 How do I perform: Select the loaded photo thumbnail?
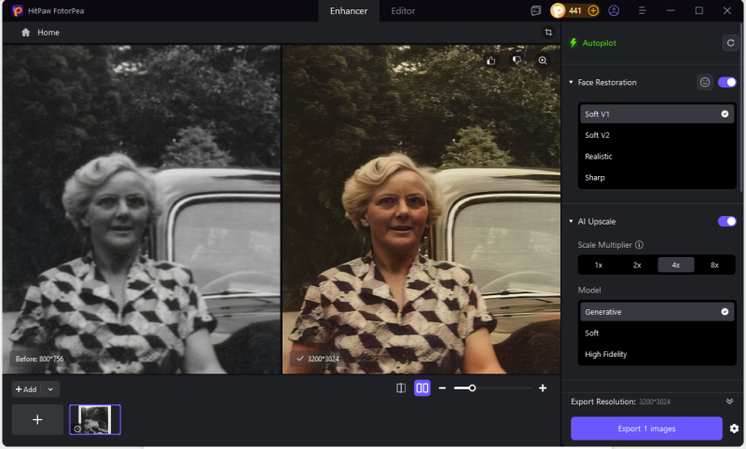(95, 420)
